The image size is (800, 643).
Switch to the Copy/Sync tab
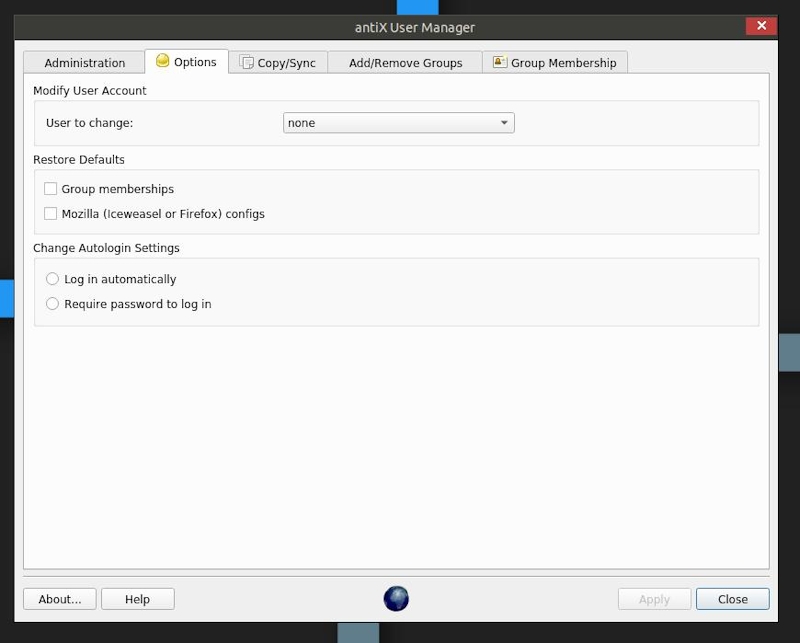(x=285, y=61)
